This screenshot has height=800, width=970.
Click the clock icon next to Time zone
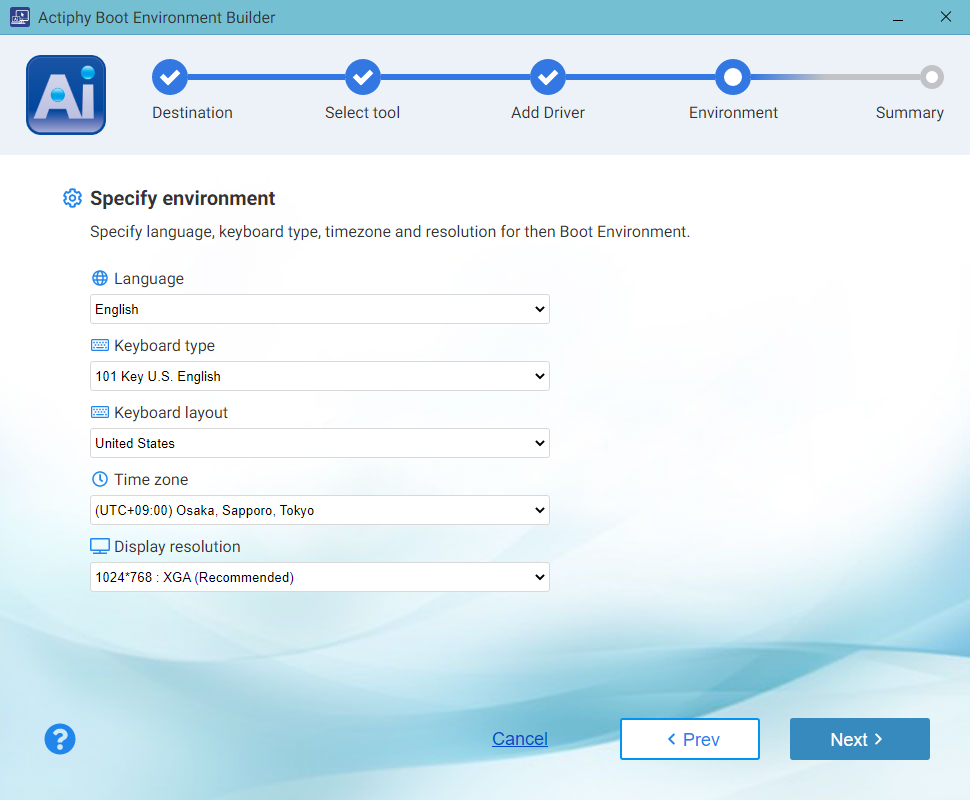pyautogui.click(x=100, y=480)
